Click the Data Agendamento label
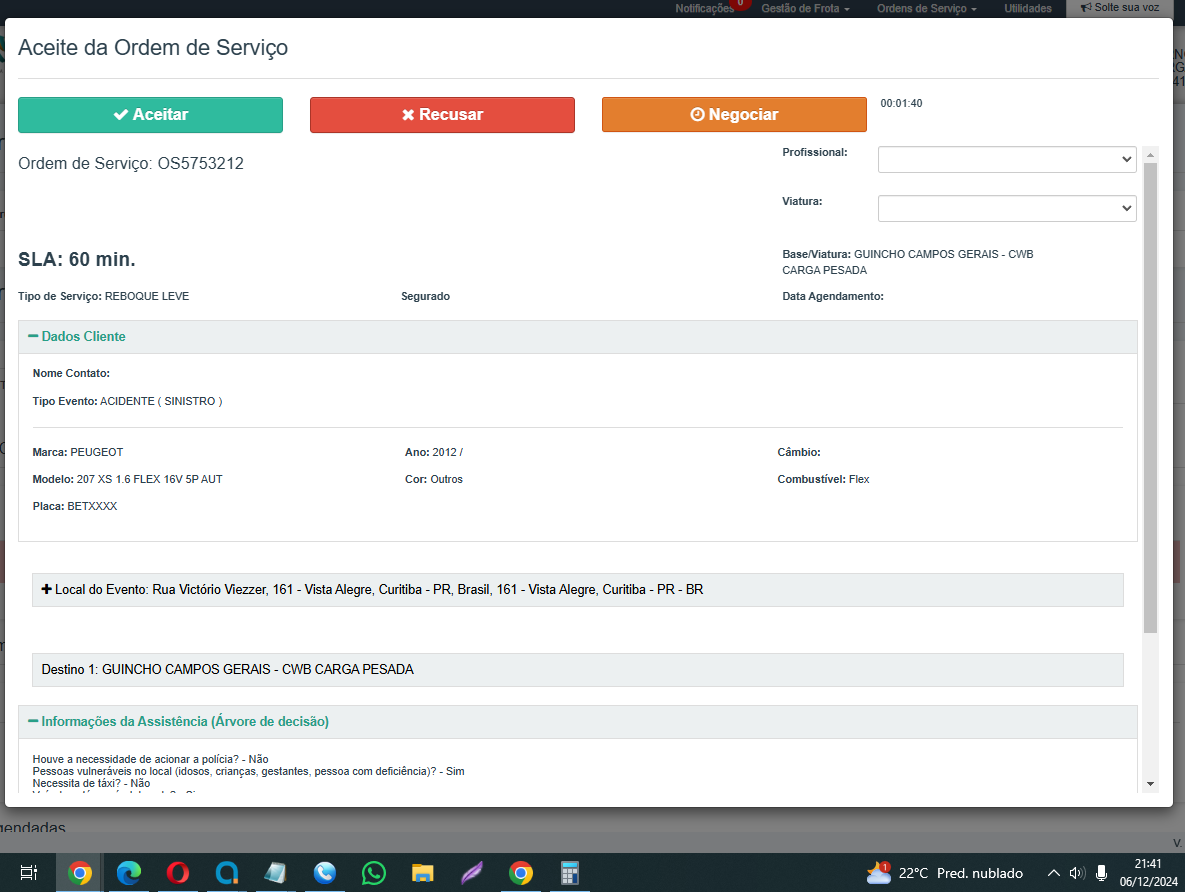 [x=833, y=296]
